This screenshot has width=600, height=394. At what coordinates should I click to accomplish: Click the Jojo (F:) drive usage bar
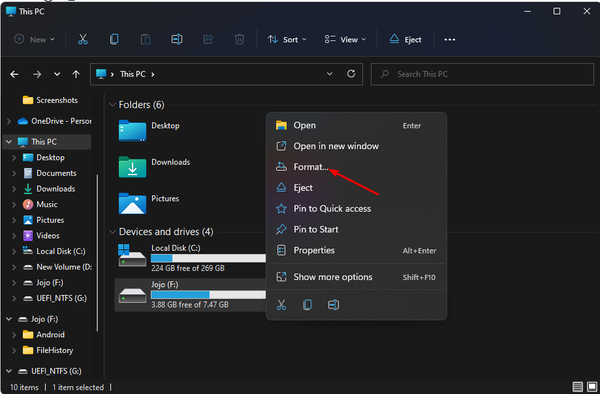[208, 294]
